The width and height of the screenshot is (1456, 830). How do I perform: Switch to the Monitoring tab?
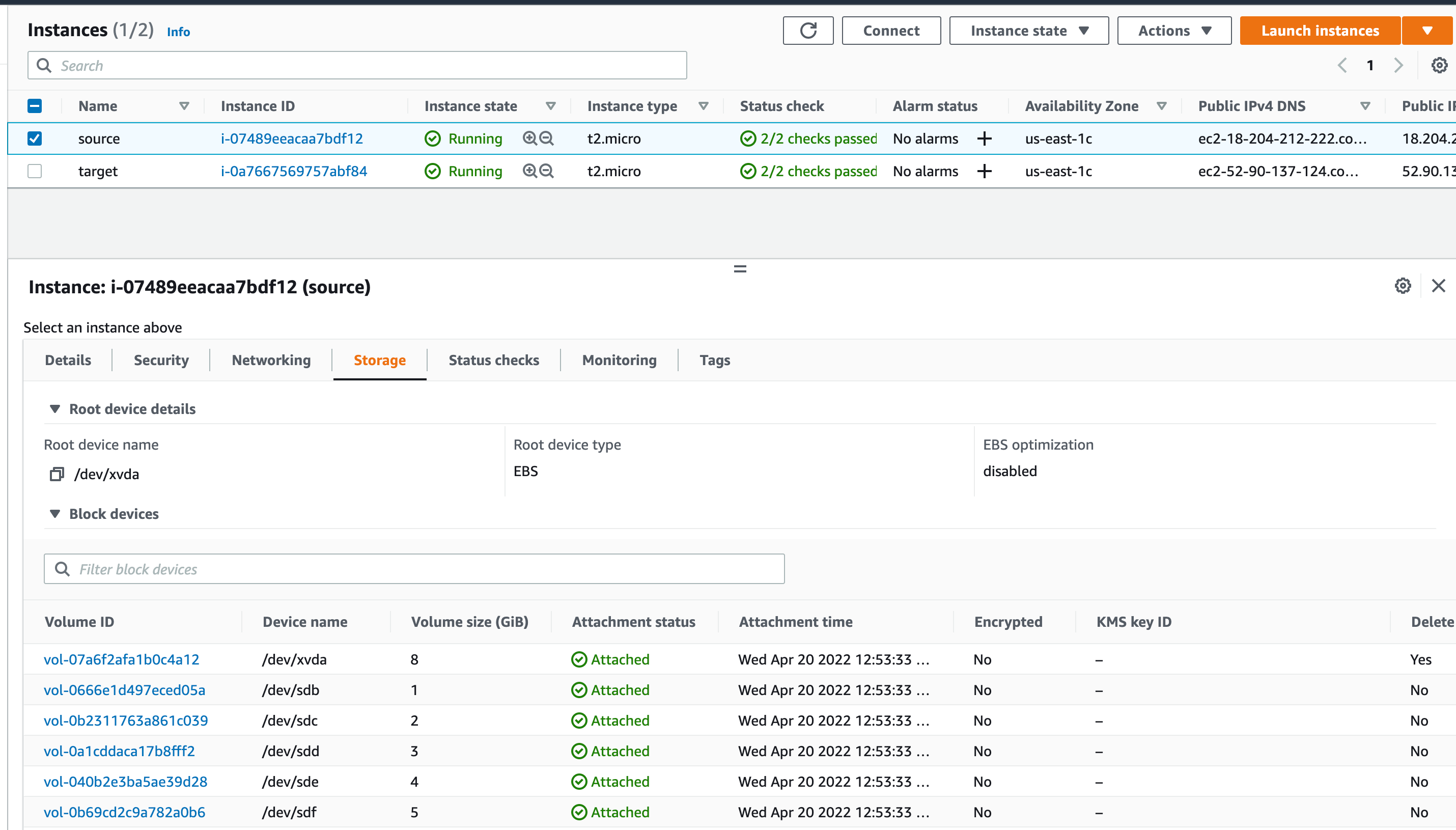[x=619, y=359]
